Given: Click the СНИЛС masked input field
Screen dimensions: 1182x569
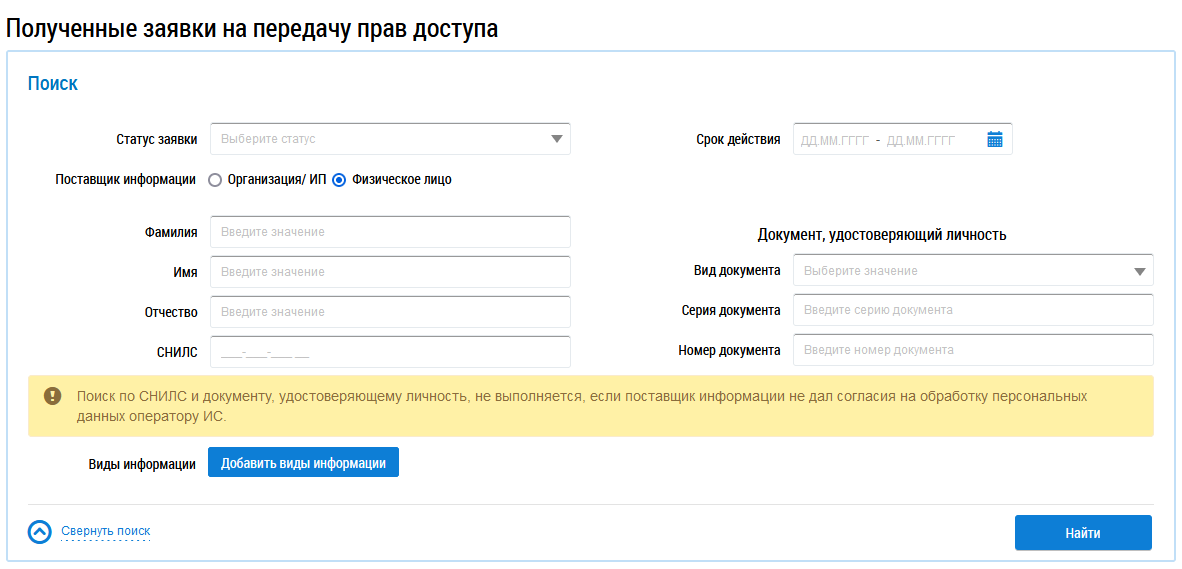Looking at the screenshot, I should 390,352.
